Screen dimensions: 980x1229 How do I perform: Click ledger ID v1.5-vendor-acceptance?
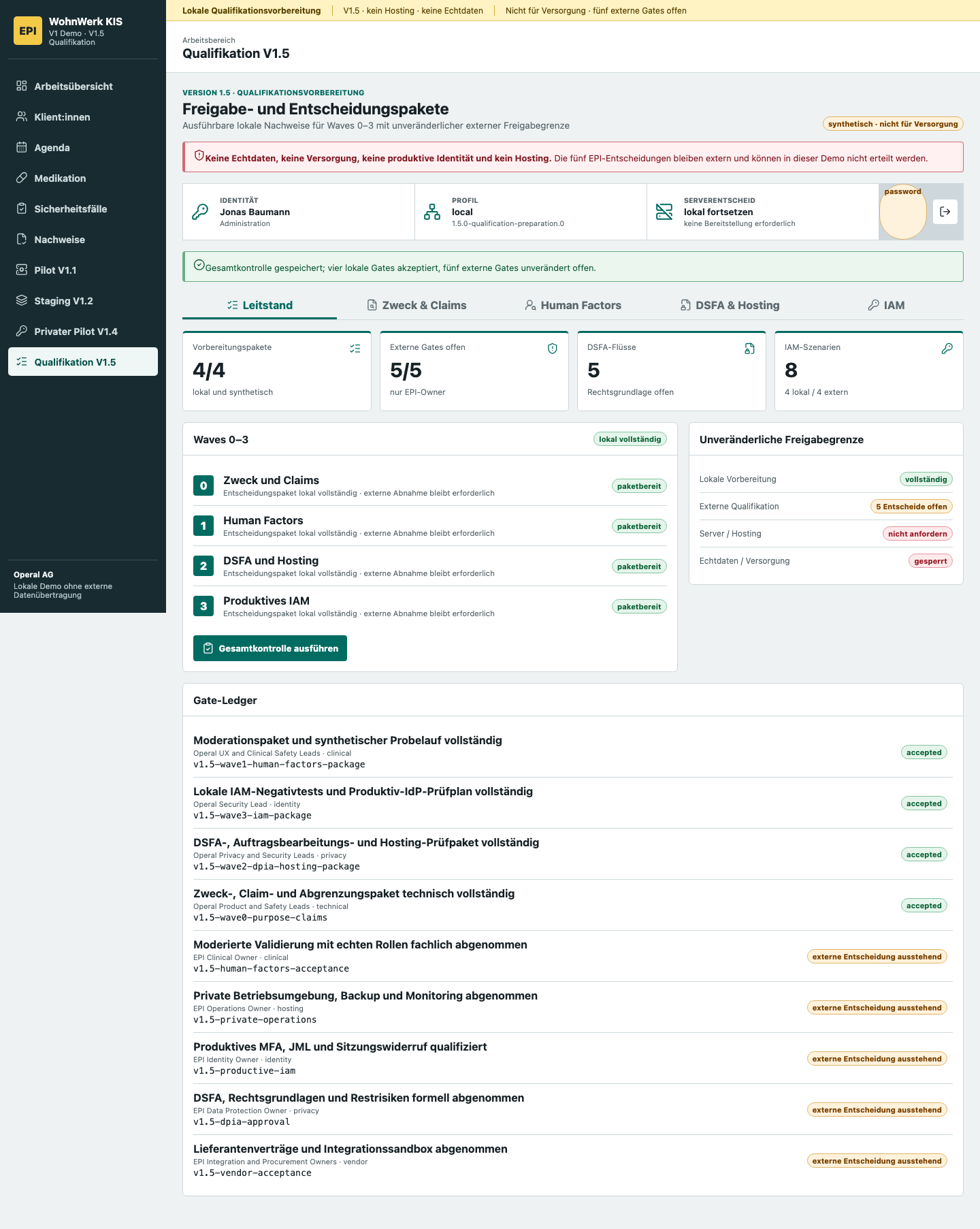[252, 1173]
